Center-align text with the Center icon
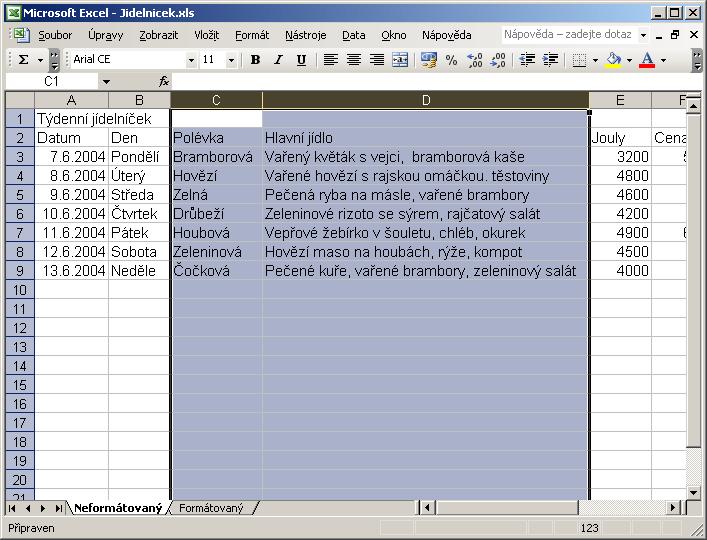 [x=354, y=59]
